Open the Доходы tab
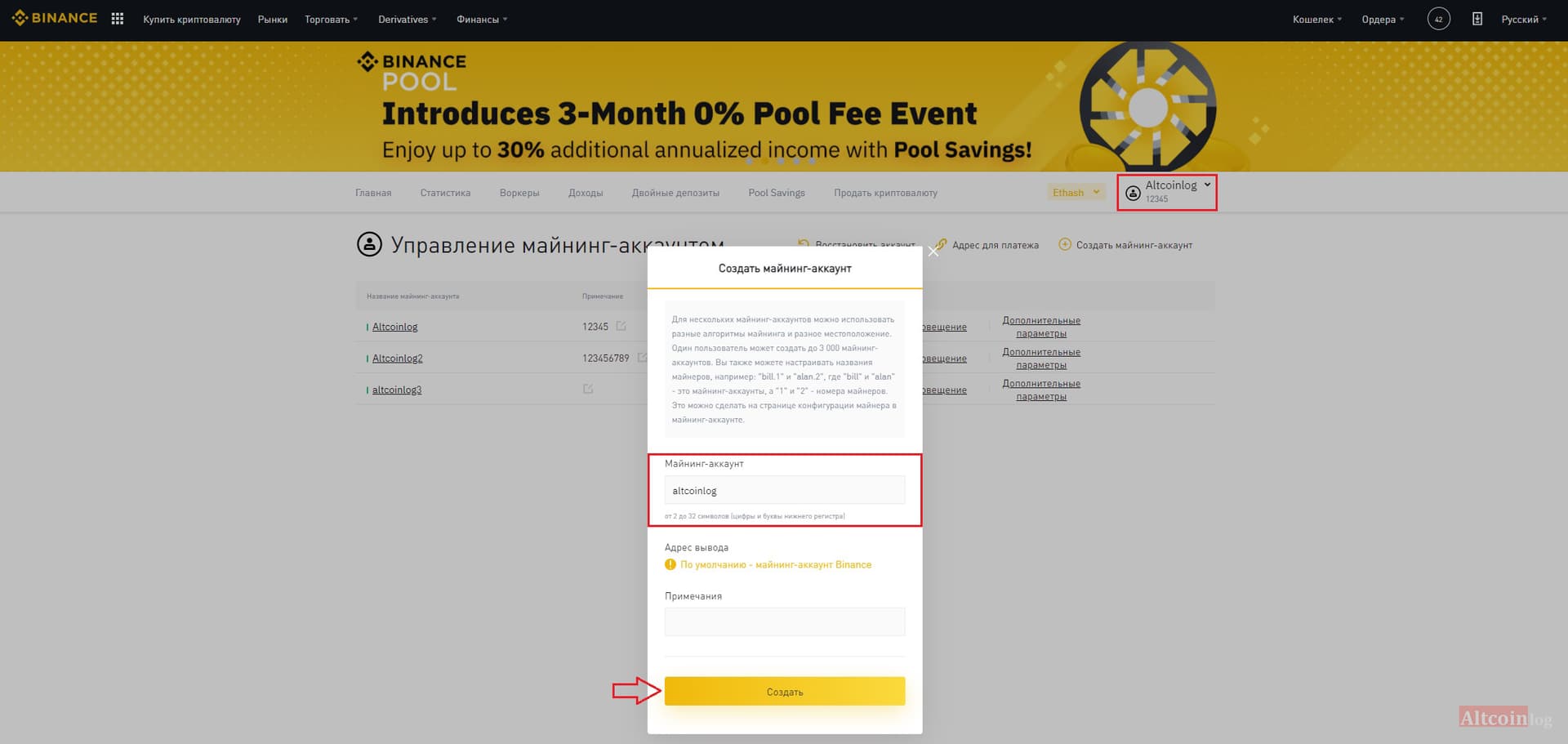Screen dimensions: 1568x744 tap(586, 193)
